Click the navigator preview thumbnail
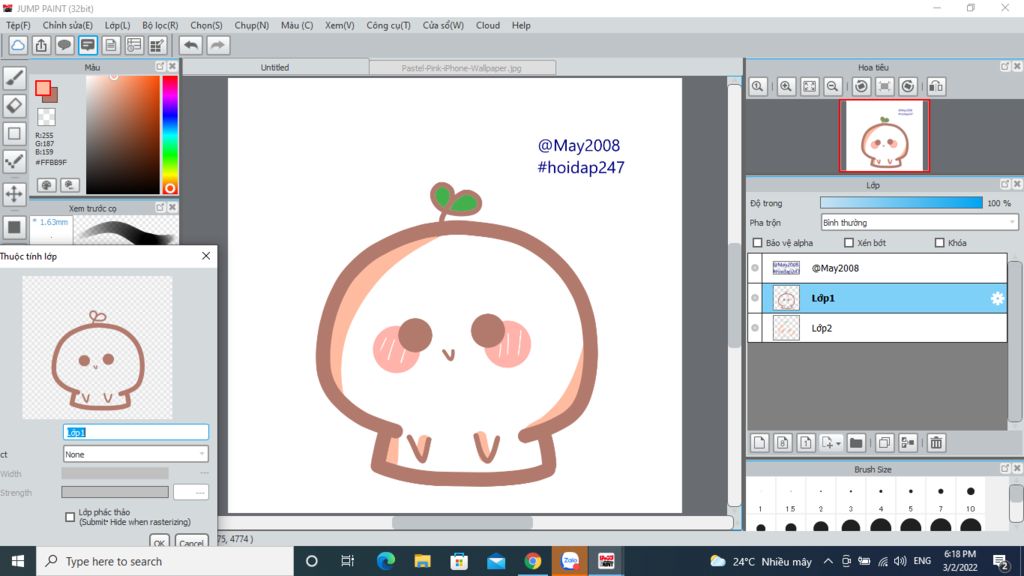 tap(884, 136)
